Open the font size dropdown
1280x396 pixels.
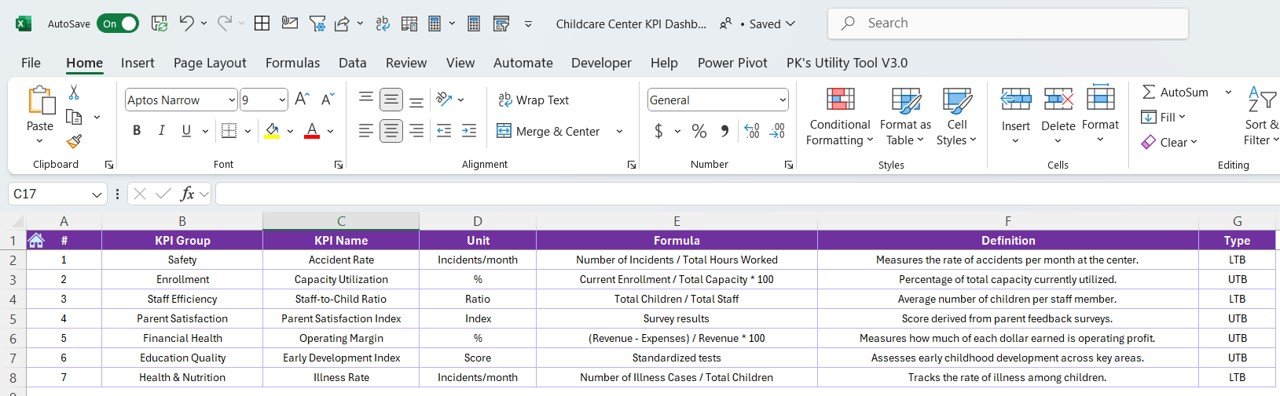click(281, 100)
